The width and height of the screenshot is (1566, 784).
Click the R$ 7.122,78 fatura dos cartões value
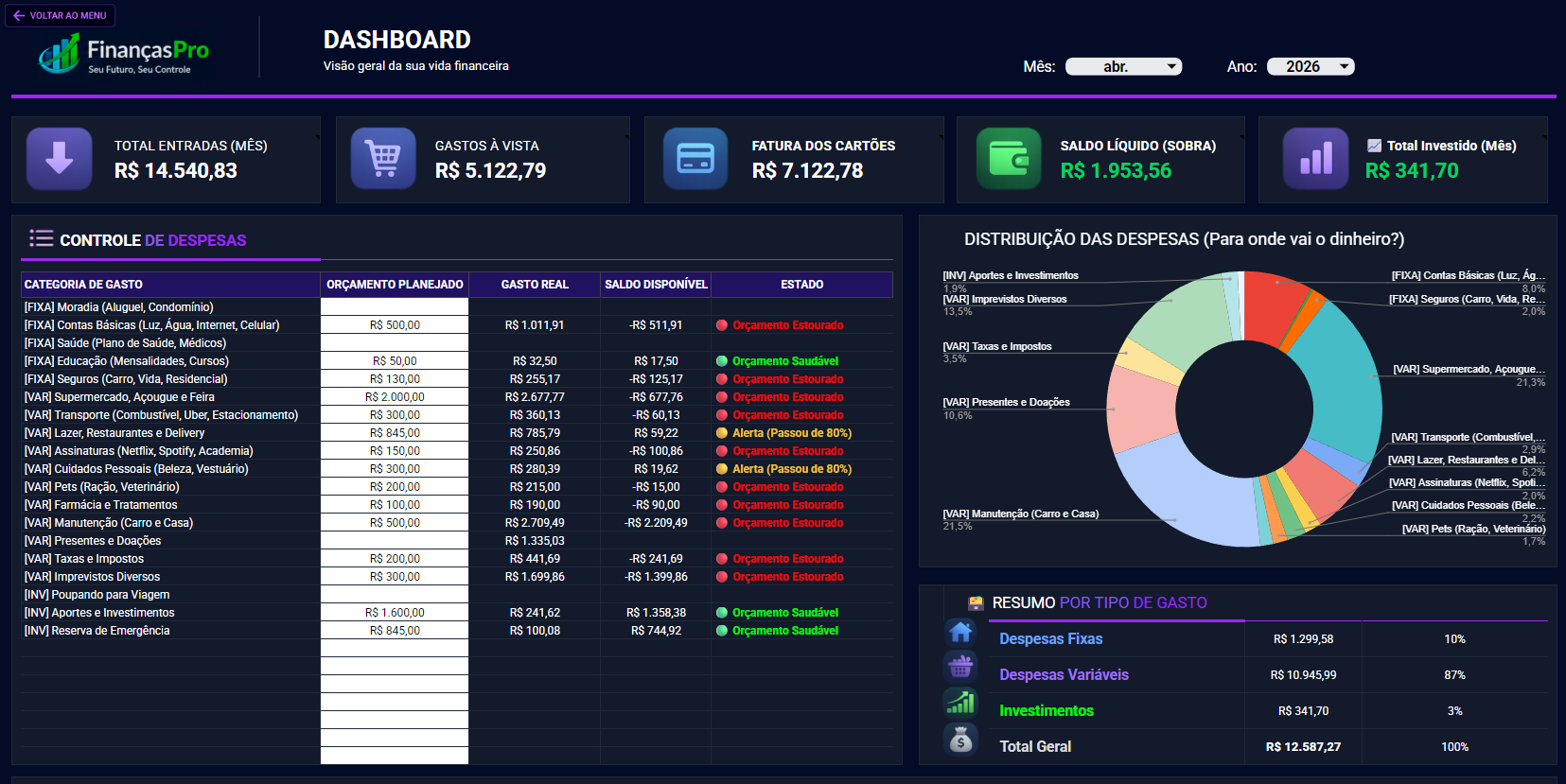point(807,171)
